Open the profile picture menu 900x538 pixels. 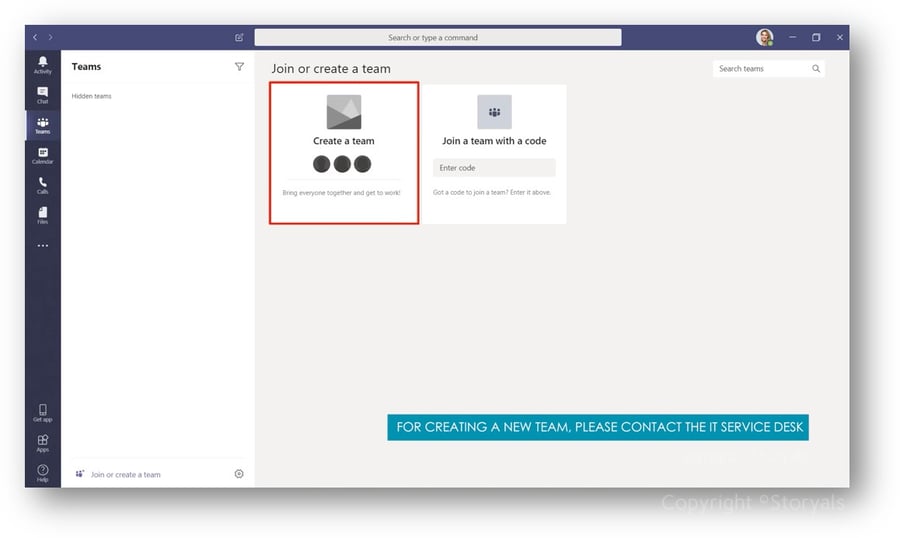765,37
